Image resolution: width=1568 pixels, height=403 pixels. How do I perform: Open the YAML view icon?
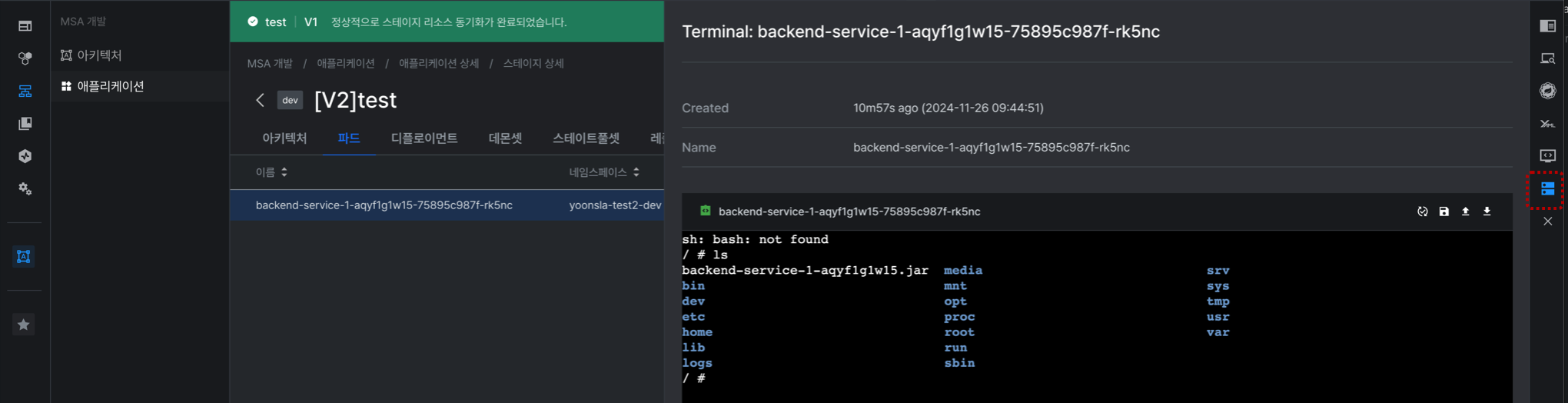pos(1548,123)
